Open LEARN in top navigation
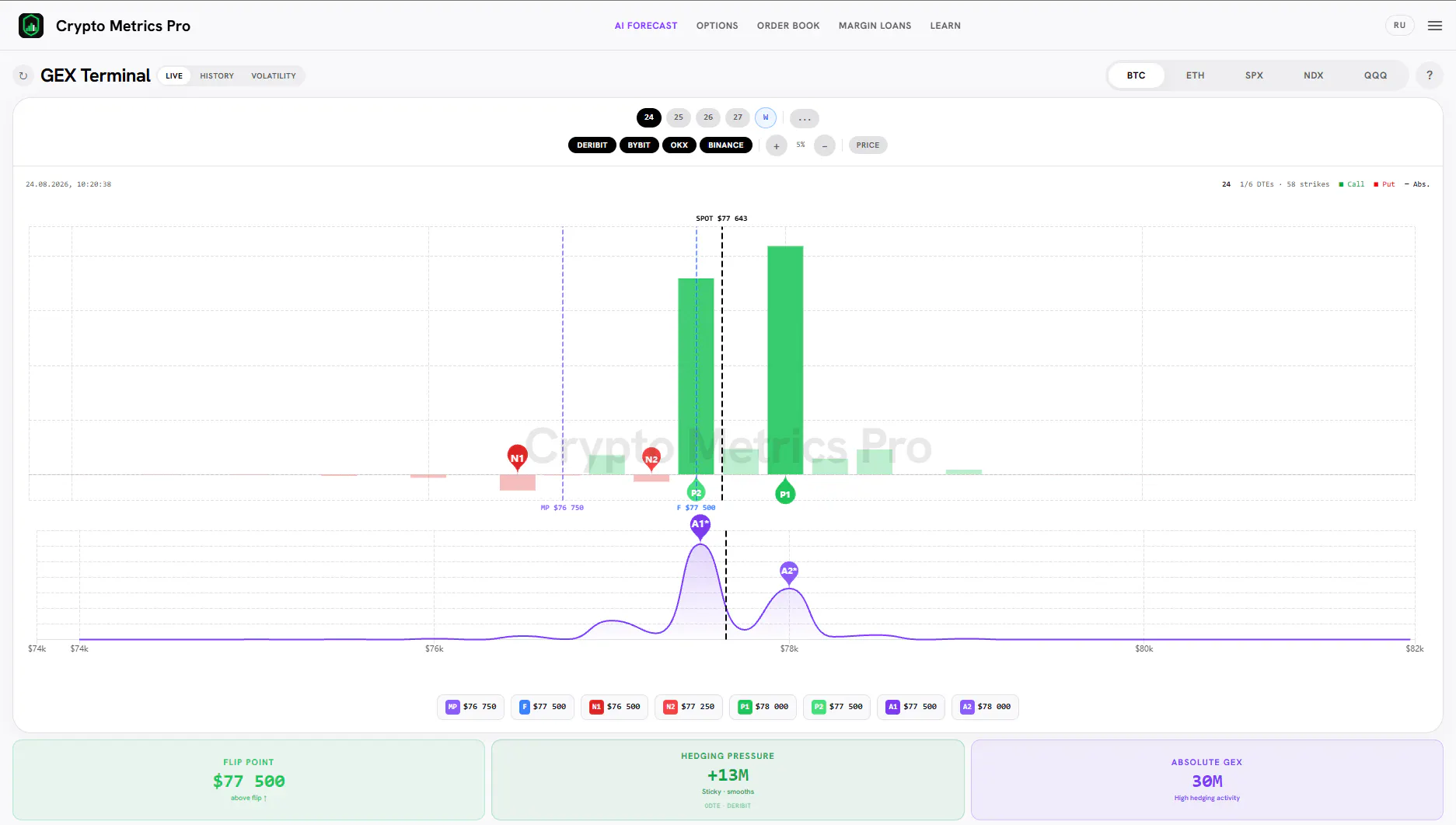The width and height of the screenshot is (1456, 825). [945, 26]
